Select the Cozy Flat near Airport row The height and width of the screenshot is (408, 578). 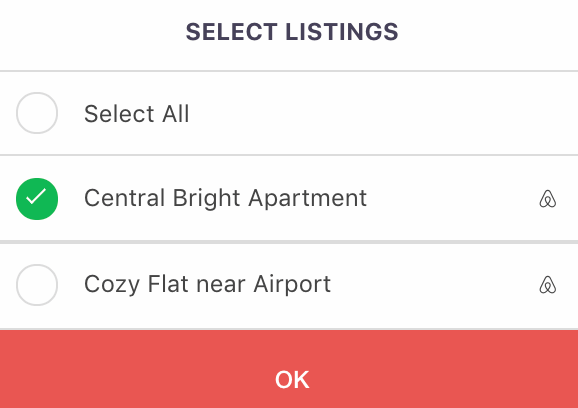click(x=289, y=285)
